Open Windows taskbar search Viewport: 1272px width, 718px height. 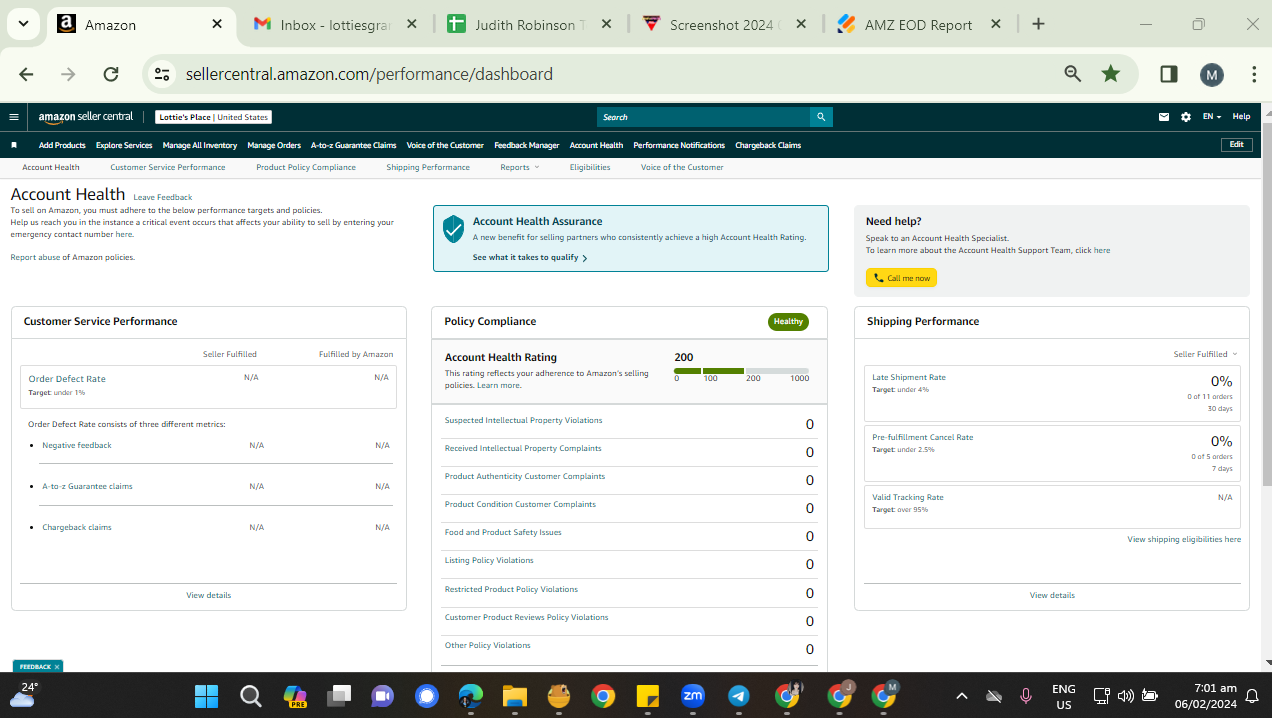click(x=251, y=695)
